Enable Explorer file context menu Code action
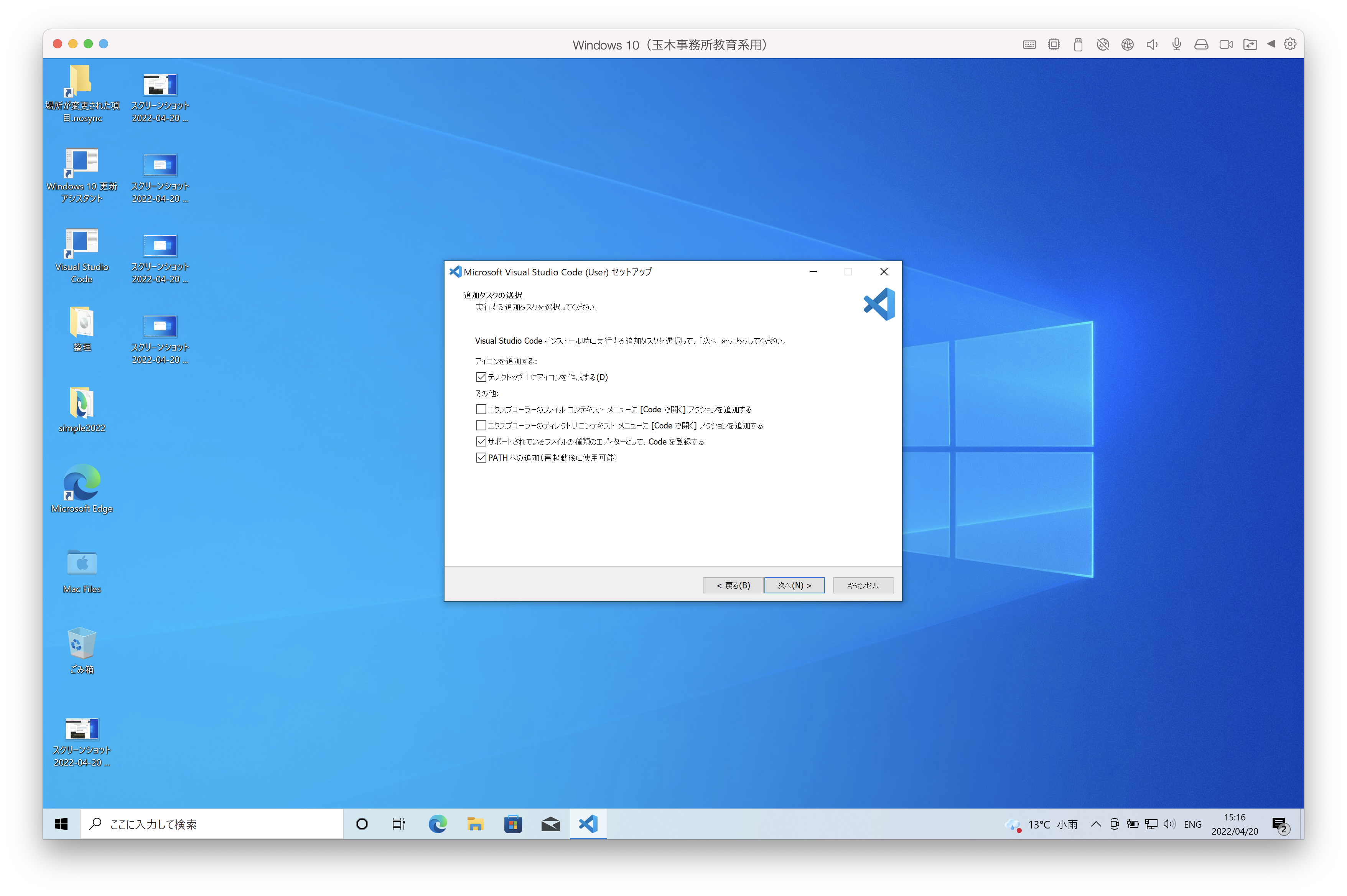Image resolution: width=1347 pixels, height=896 pixels. pyautogui.click(x=481, y=409)
